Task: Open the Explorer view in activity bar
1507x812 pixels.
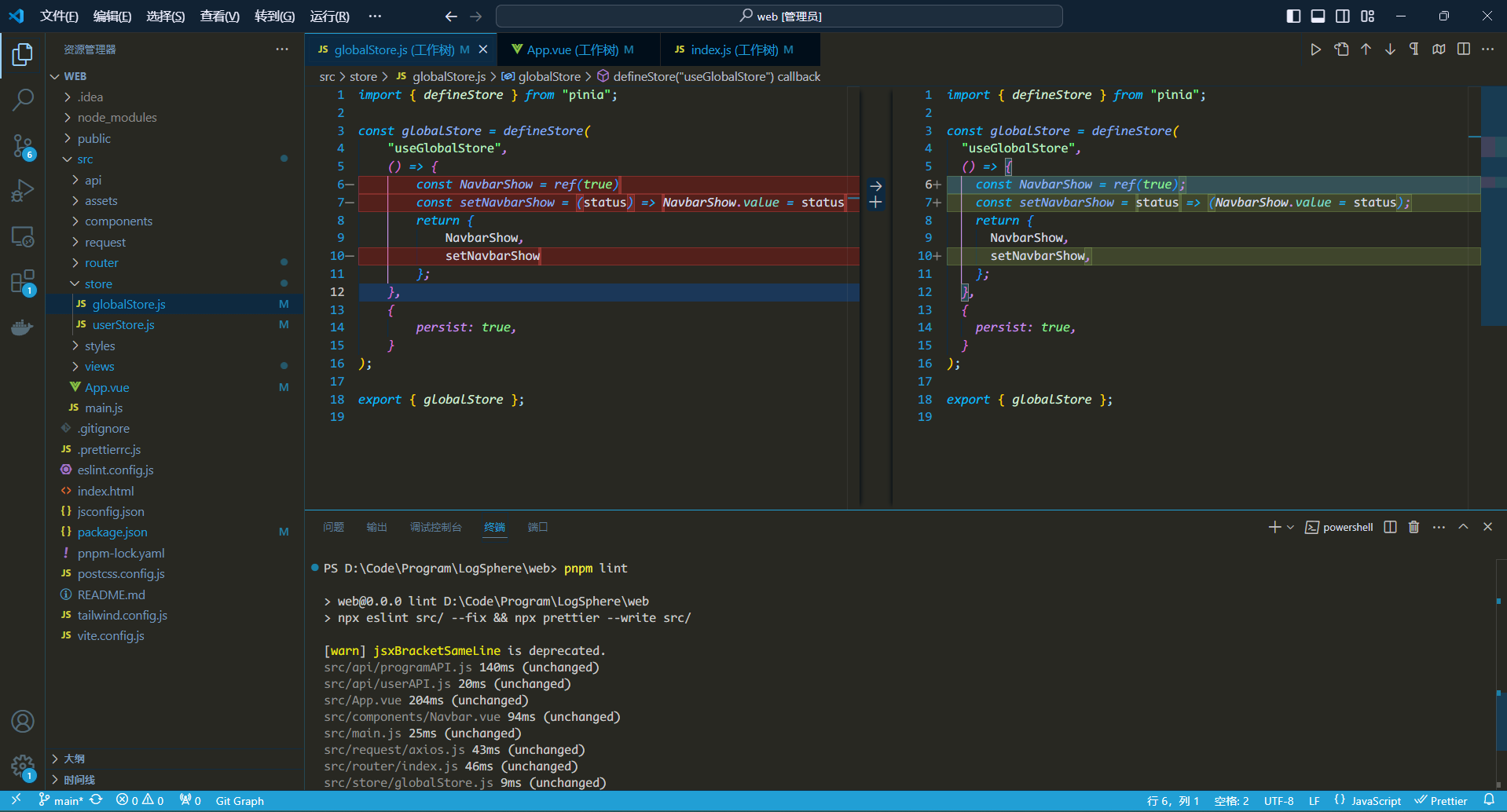Action: [23, 54]
